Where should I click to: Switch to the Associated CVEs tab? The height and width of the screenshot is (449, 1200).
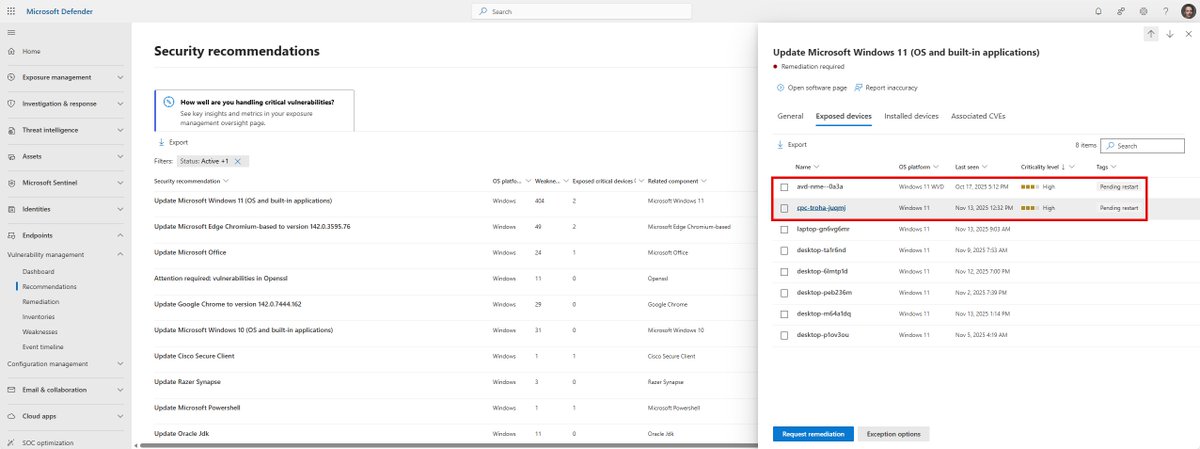(978, 116)
